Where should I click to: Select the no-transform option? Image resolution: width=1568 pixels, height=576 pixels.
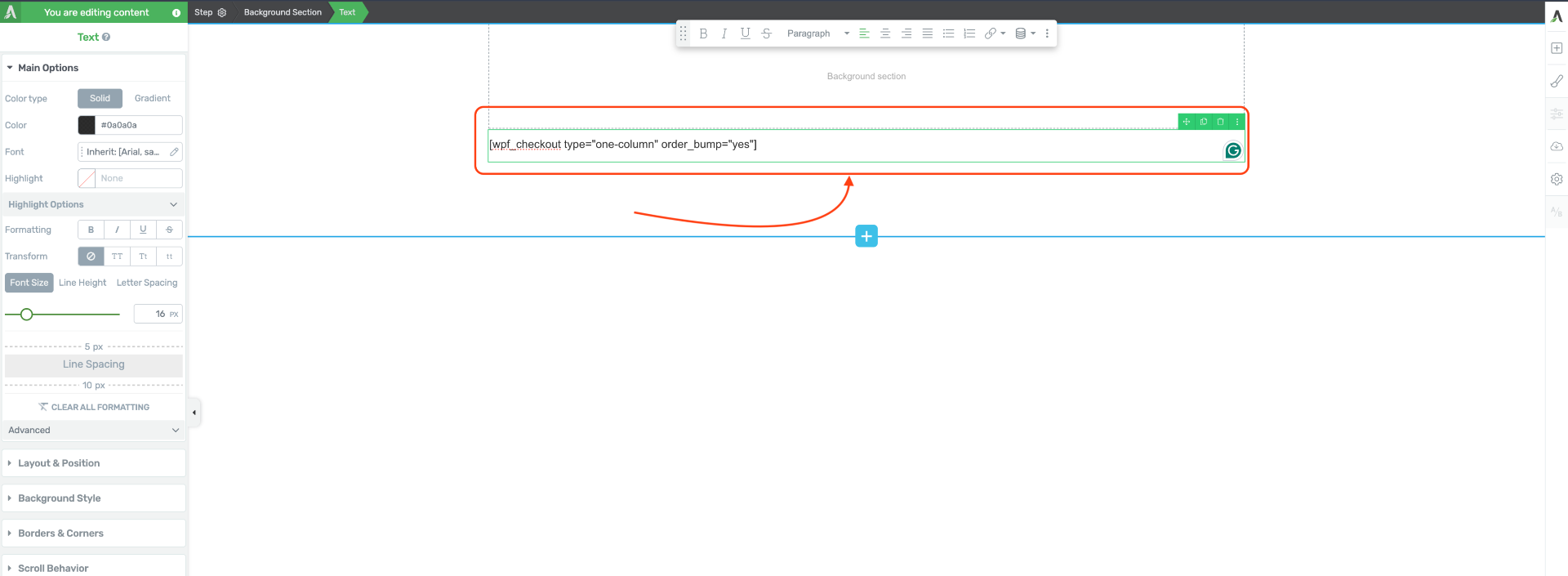click(91, 257)
